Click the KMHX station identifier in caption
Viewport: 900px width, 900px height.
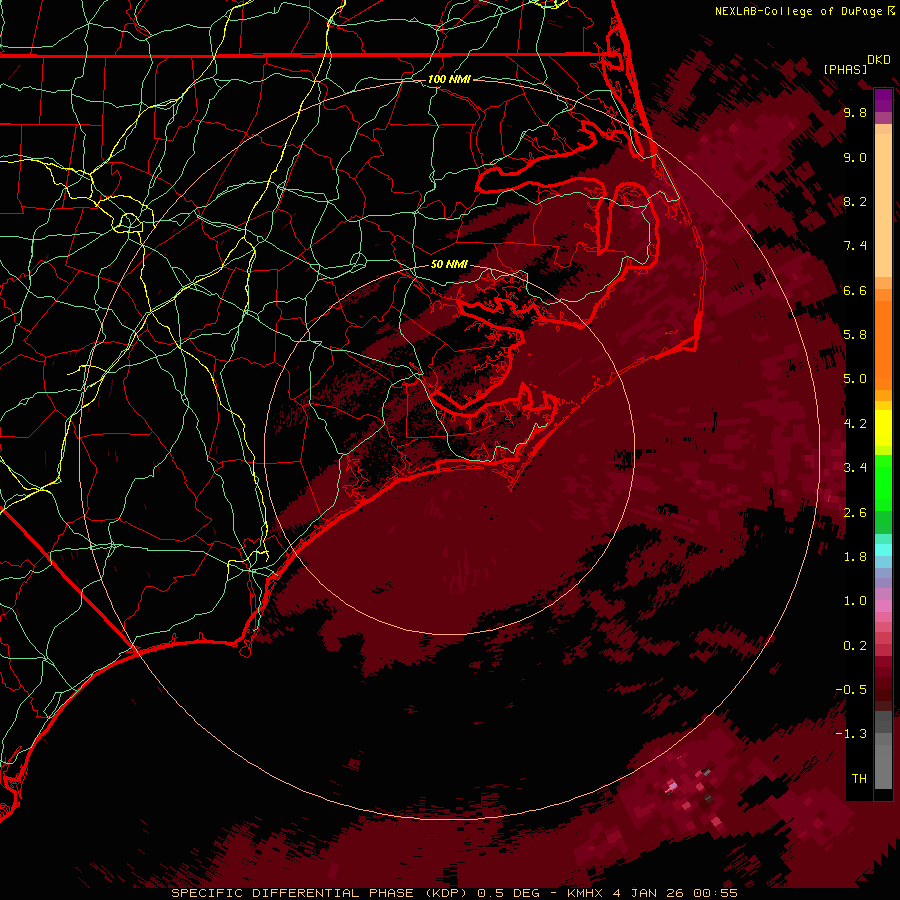(586, 893)
